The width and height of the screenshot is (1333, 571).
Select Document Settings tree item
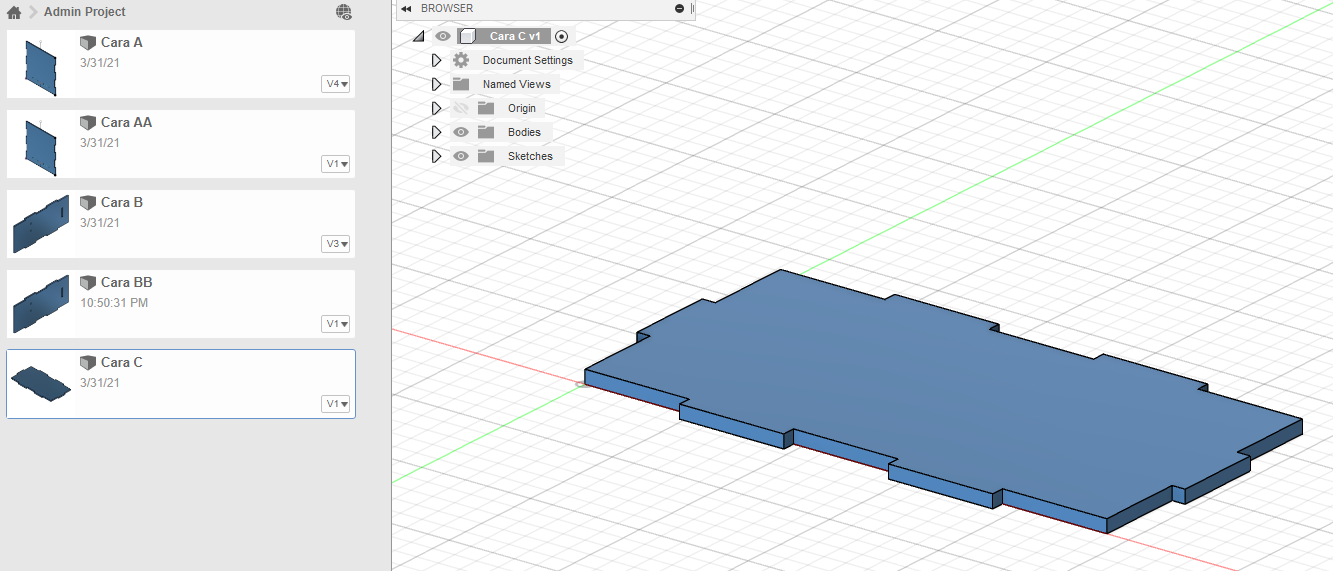[528, 60]
